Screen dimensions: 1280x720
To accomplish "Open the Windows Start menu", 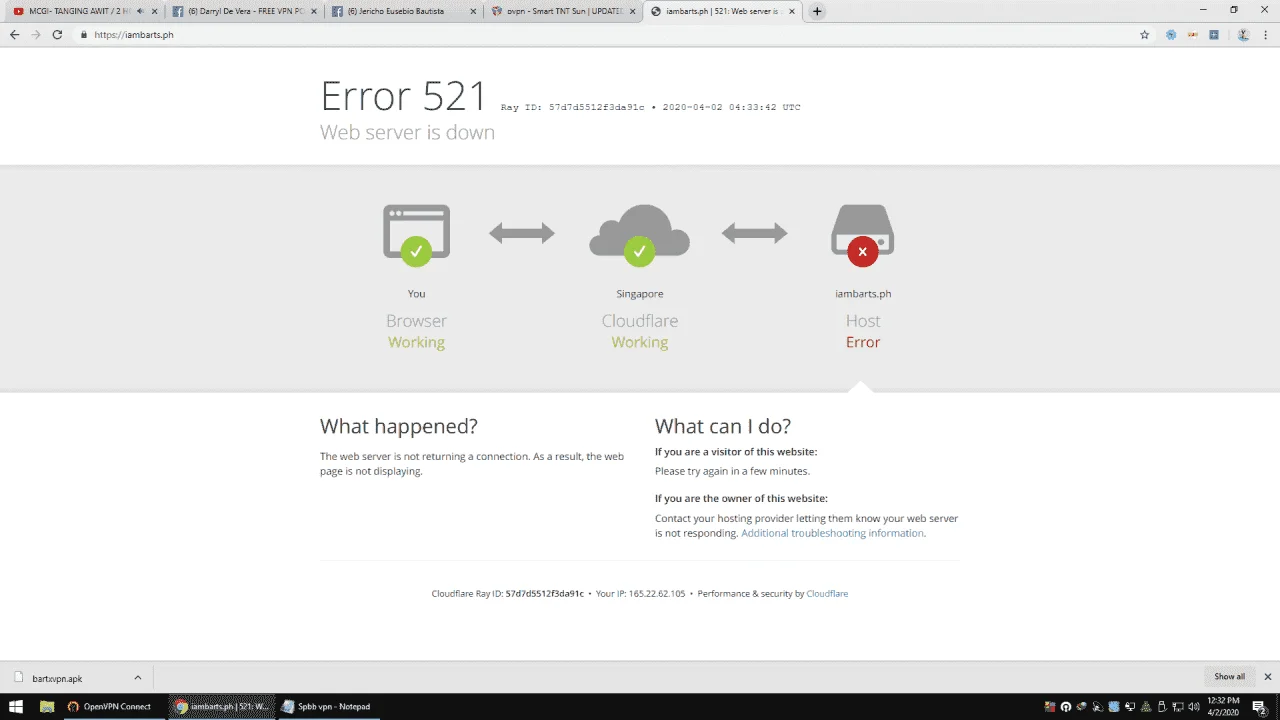I will coord(17,706).
